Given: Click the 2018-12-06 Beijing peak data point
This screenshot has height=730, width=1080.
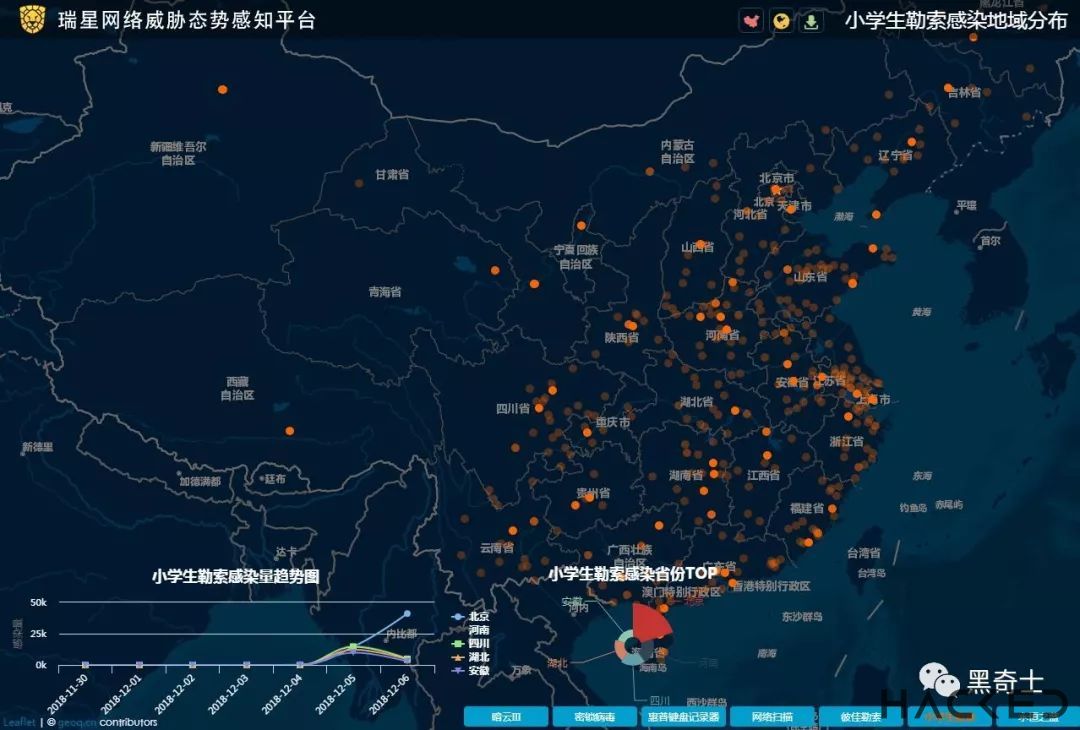Looking at the screenshot, I should click(x=407, y=614).
